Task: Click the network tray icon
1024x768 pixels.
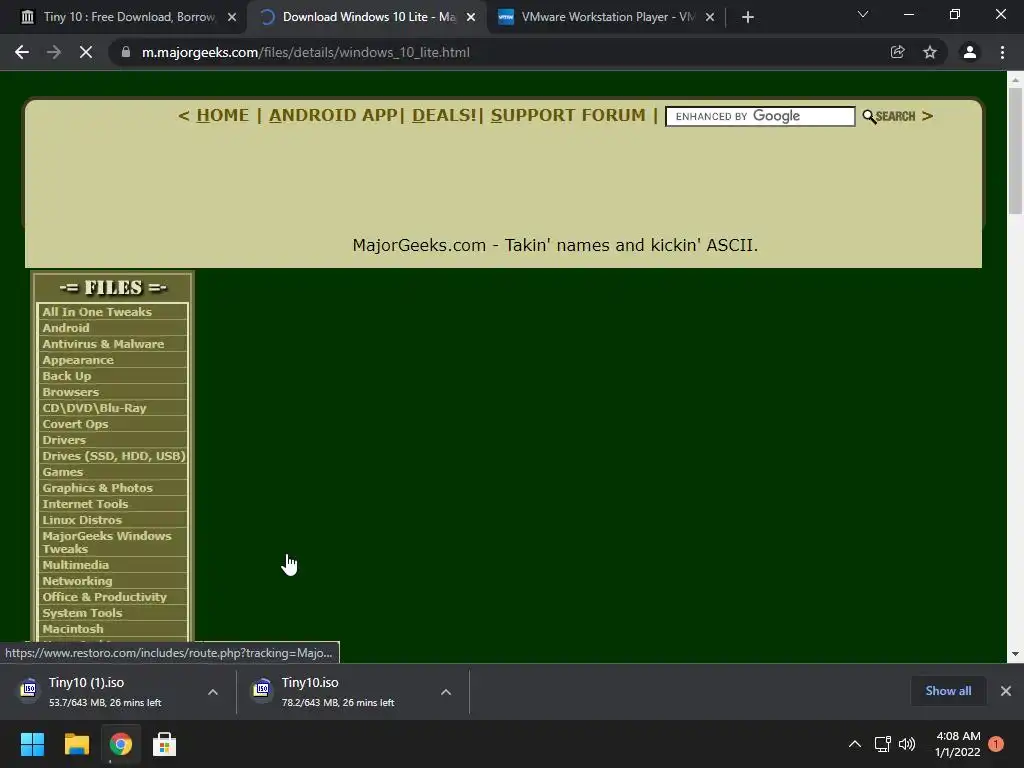Action: [x=882, y=744]
